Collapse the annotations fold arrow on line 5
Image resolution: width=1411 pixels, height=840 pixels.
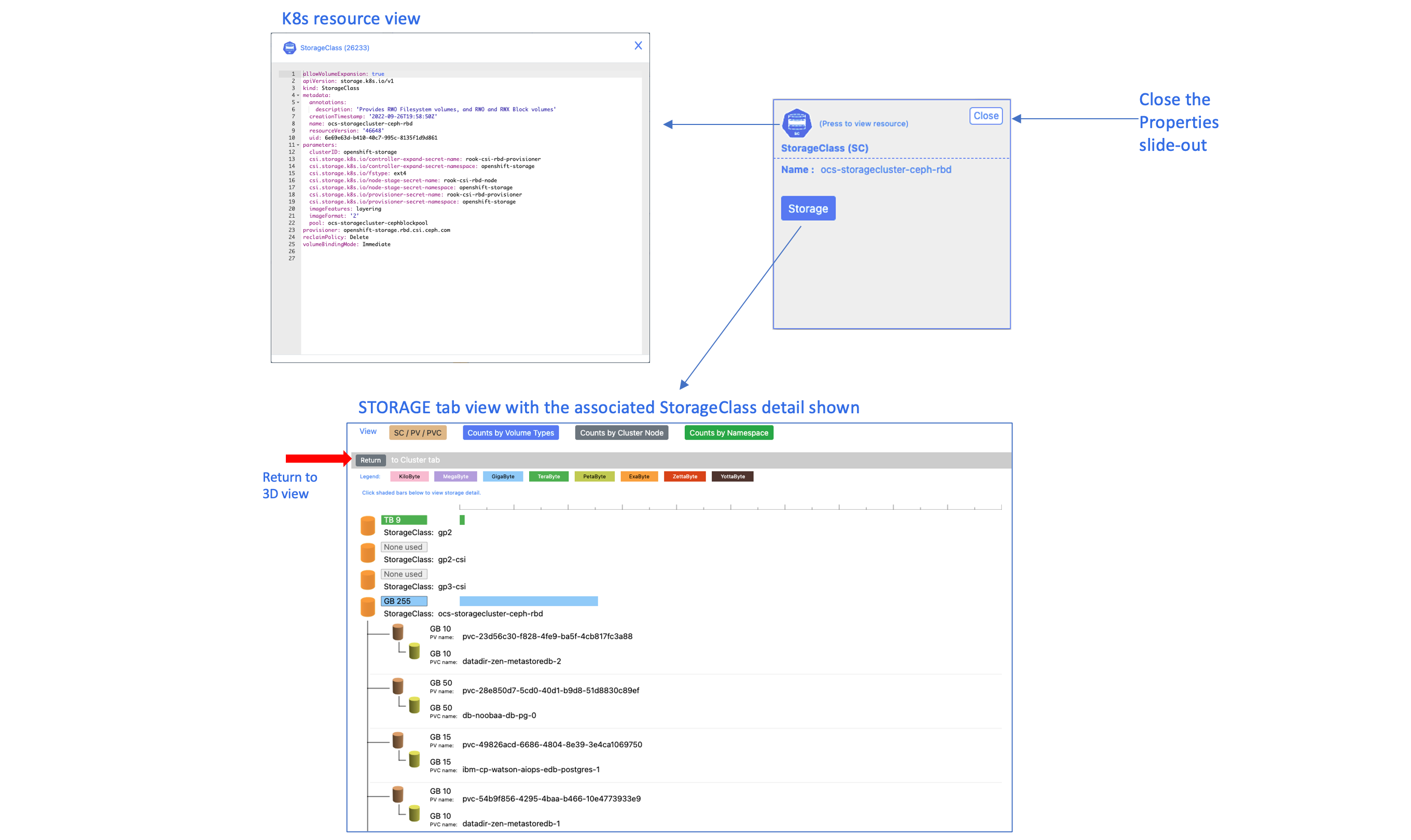coord(298,103)
